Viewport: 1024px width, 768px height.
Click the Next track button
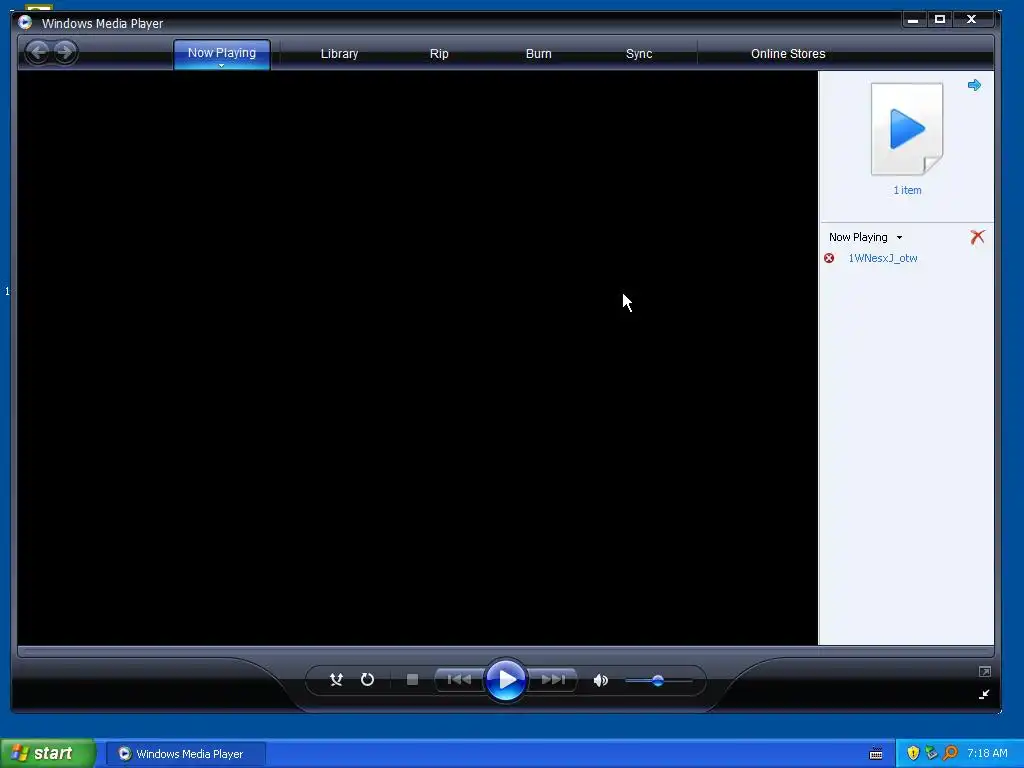(x=552, y=680)
